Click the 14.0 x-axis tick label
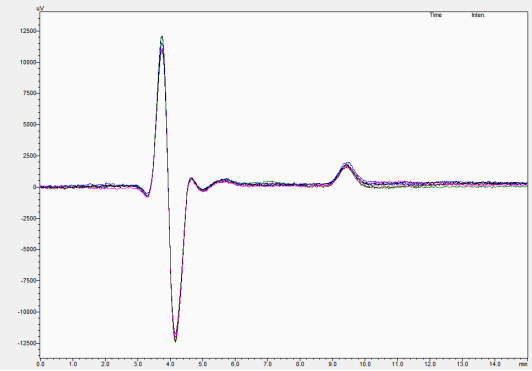The image size is (532, 371). click(x=495, y=364)
